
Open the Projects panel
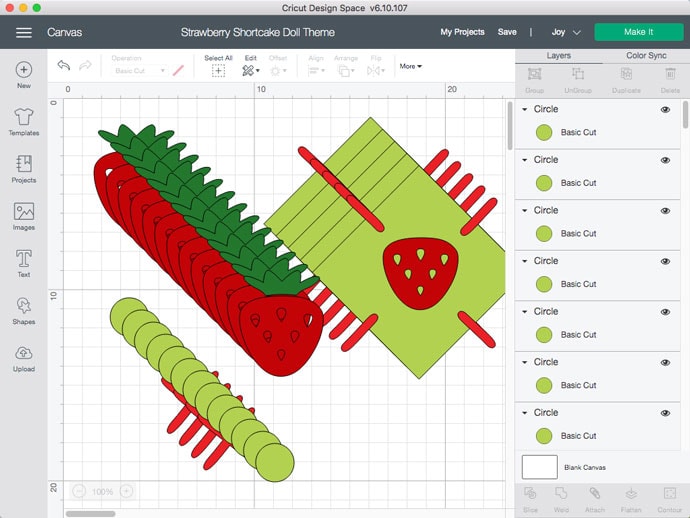click(x=24, y=169)
